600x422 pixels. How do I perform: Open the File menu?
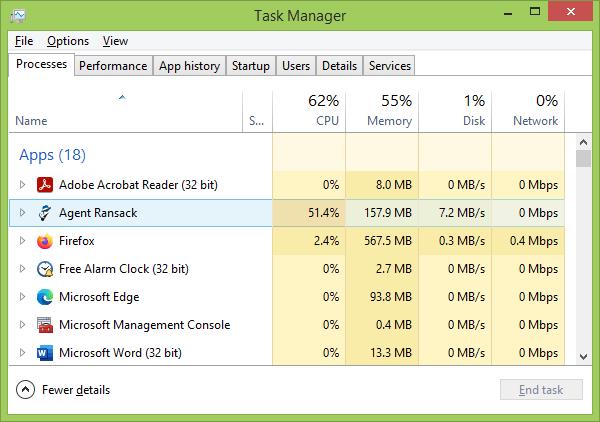coord(24,41)
